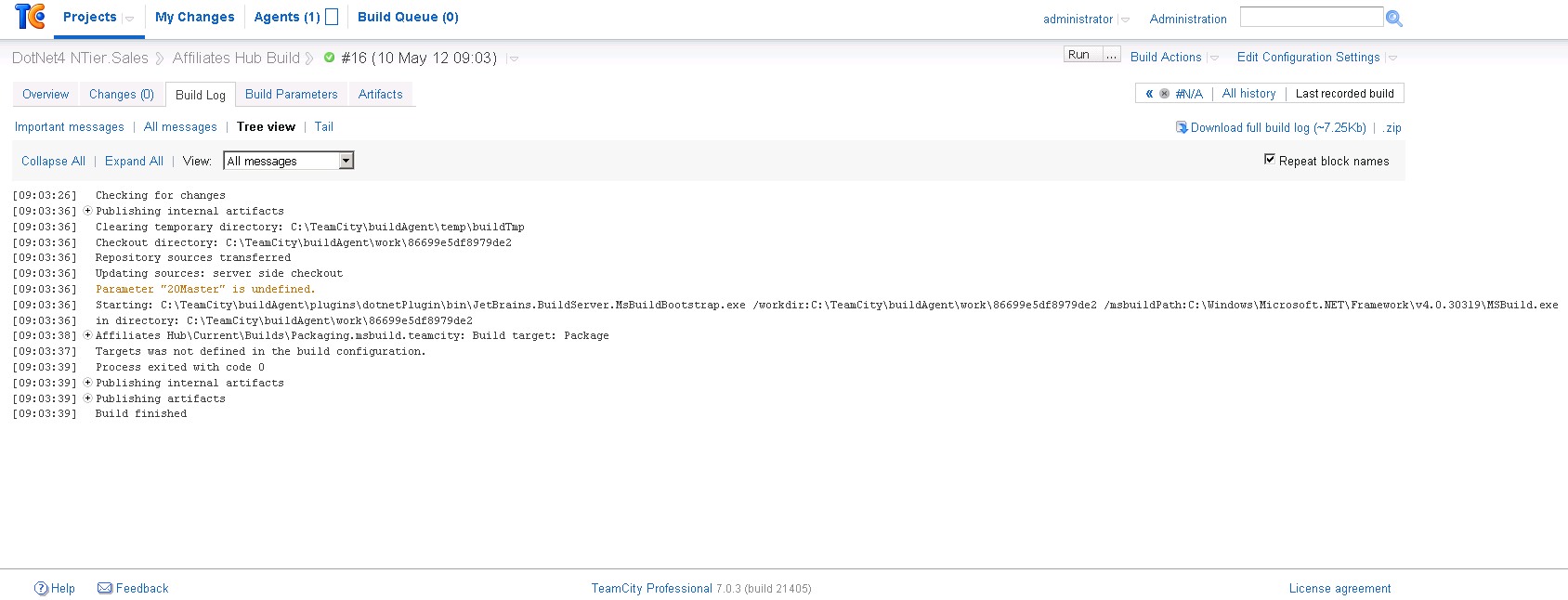Viewport: 1568px width, 600px height.
Task: Switch to the Overview tab
Action: [x=46, y=94]
